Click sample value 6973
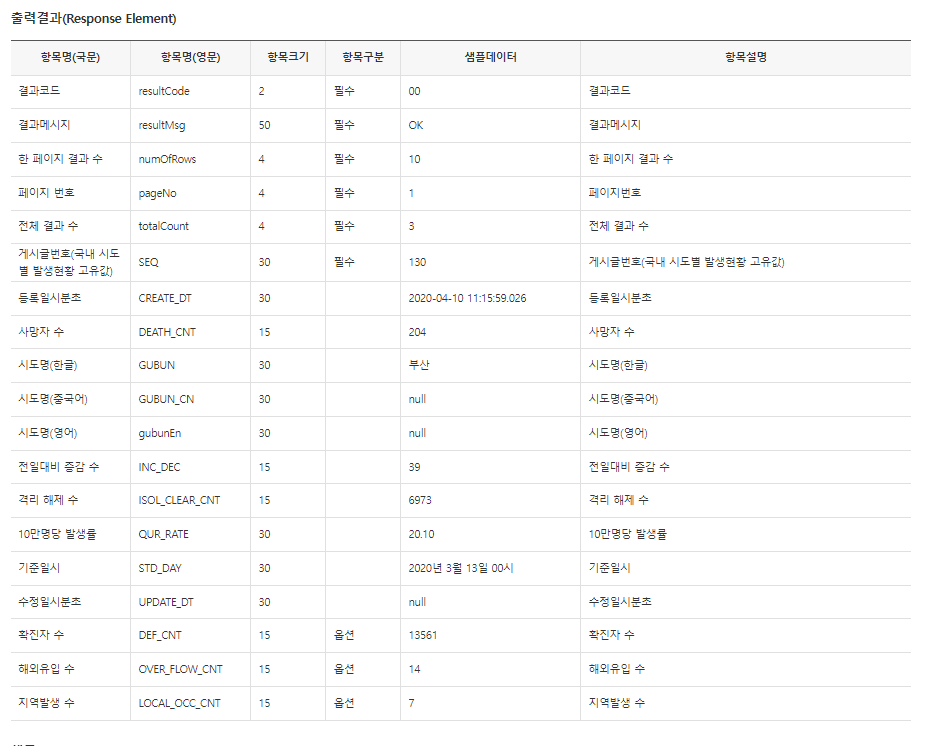Image resolution: width=931 pixels, height=746 pixels. click(420, 500)
